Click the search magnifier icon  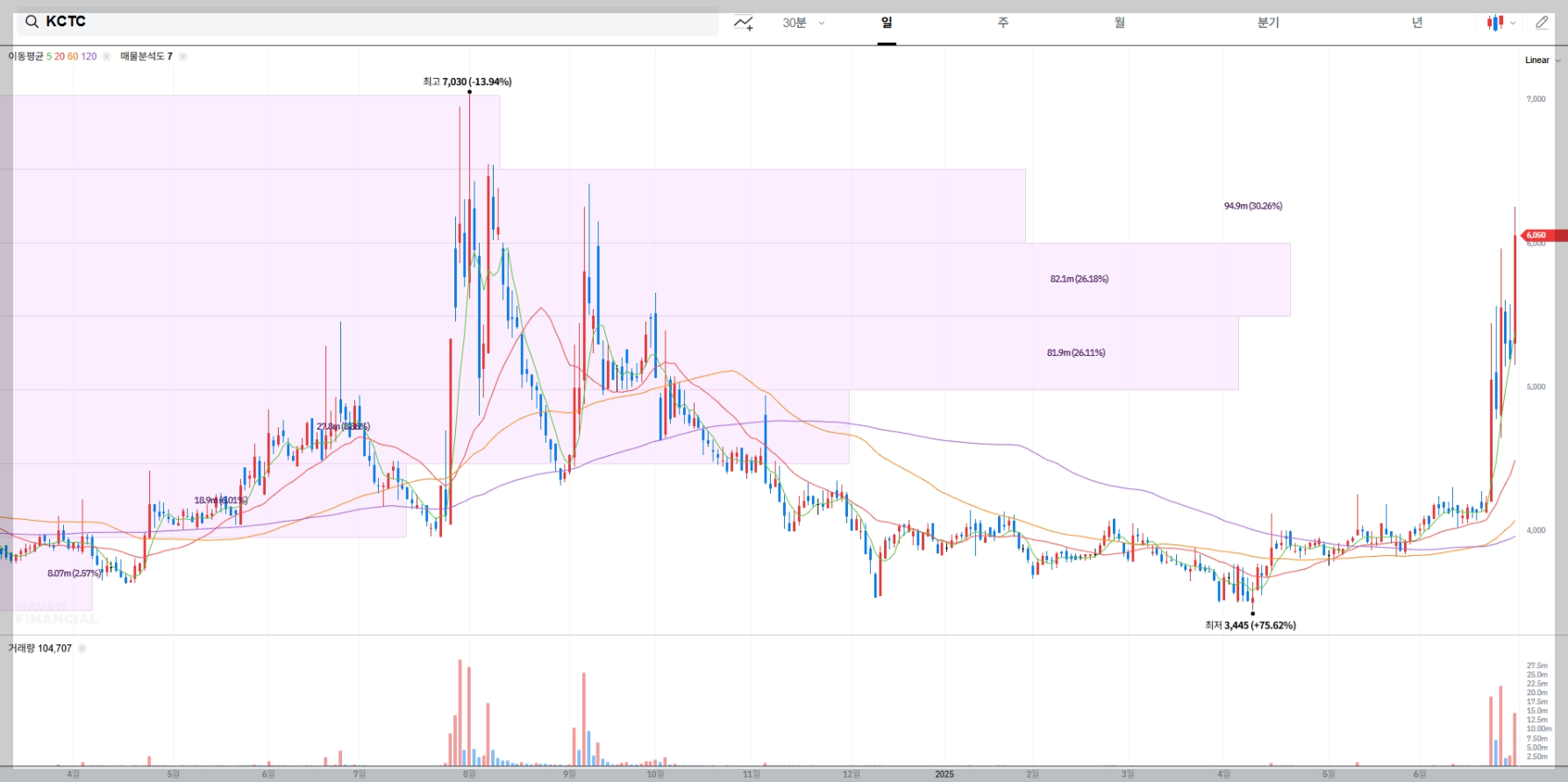tap(32, 22)
